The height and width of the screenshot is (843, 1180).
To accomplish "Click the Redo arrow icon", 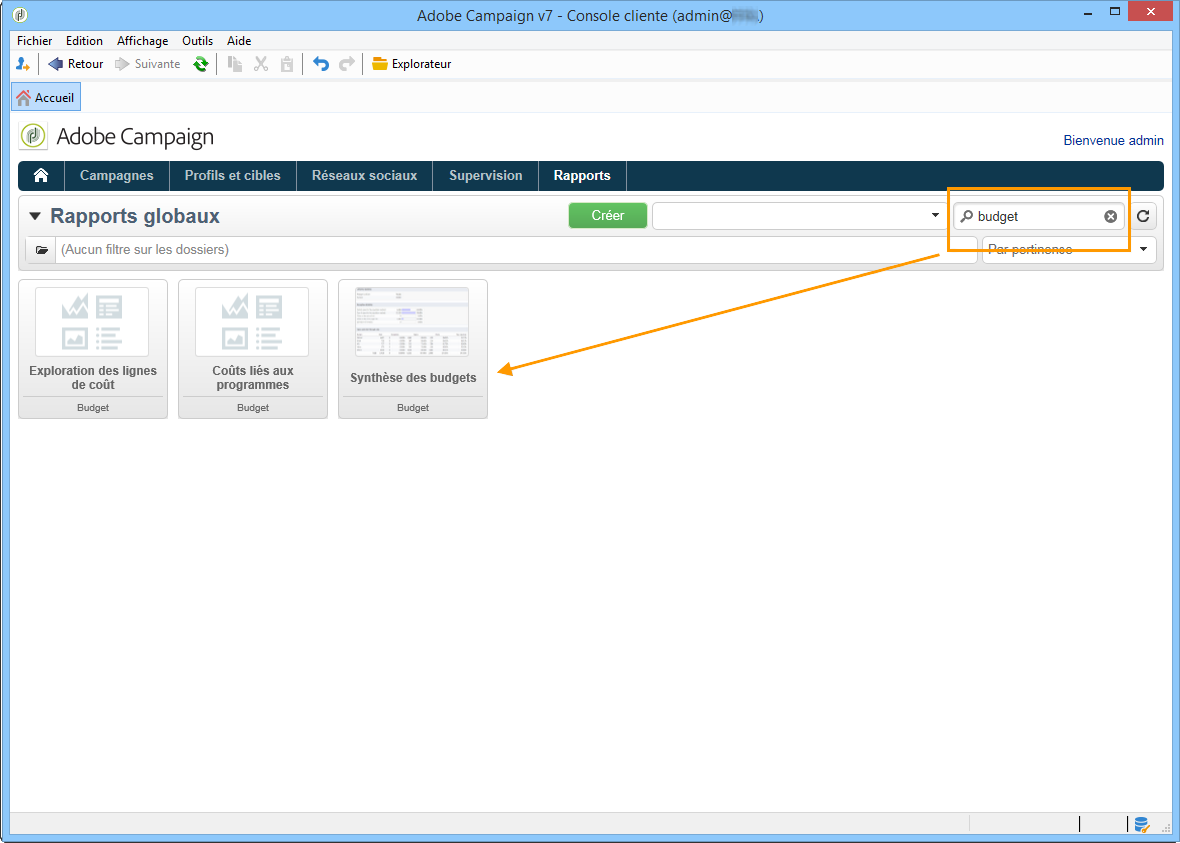I will pos(346,64).
